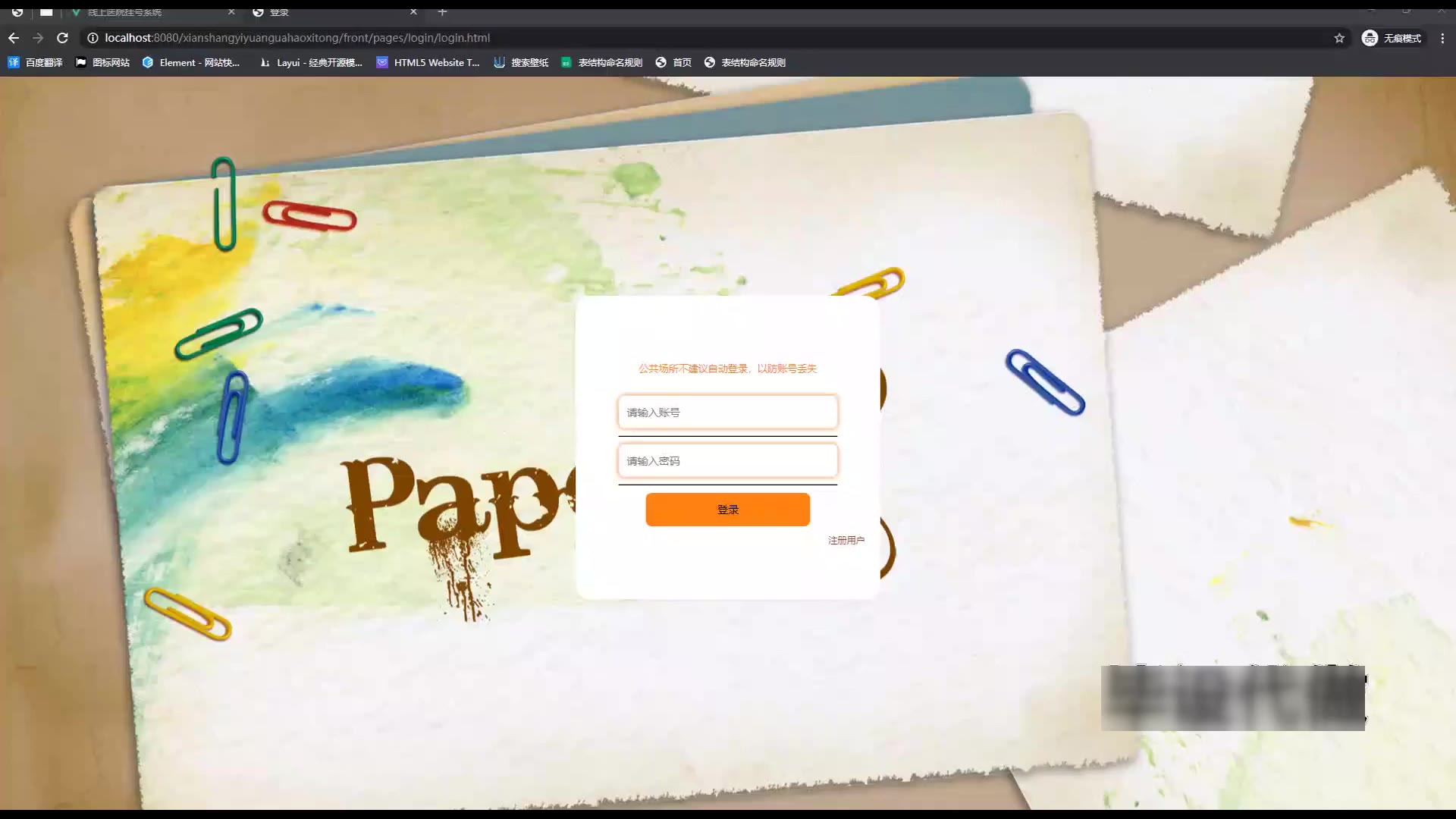1456x819 pixels.
Task: Click the orange 登录 button
Action: (x=727, y=510)
